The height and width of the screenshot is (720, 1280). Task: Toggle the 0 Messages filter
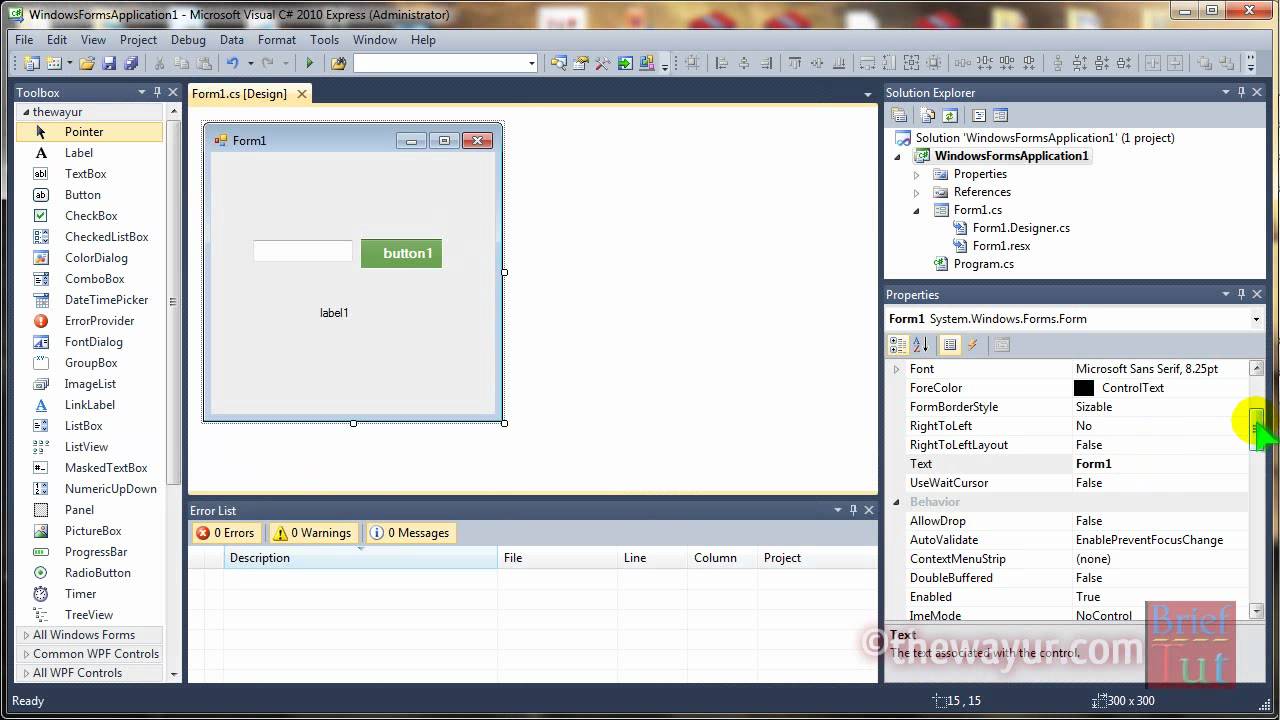pyautogui.click(x=410, y=533)
